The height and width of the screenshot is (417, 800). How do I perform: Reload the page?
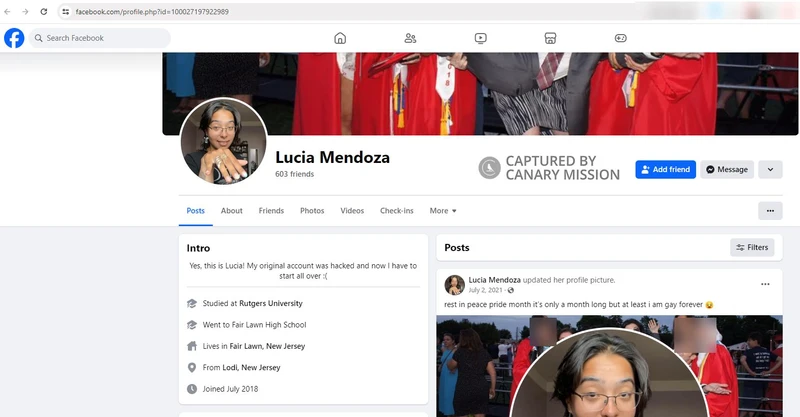click(44, 11)
